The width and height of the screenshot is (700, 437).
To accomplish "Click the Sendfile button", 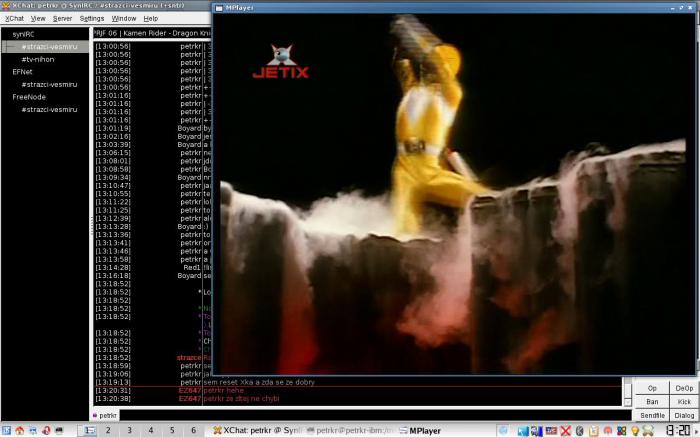I will coord(652,416).
